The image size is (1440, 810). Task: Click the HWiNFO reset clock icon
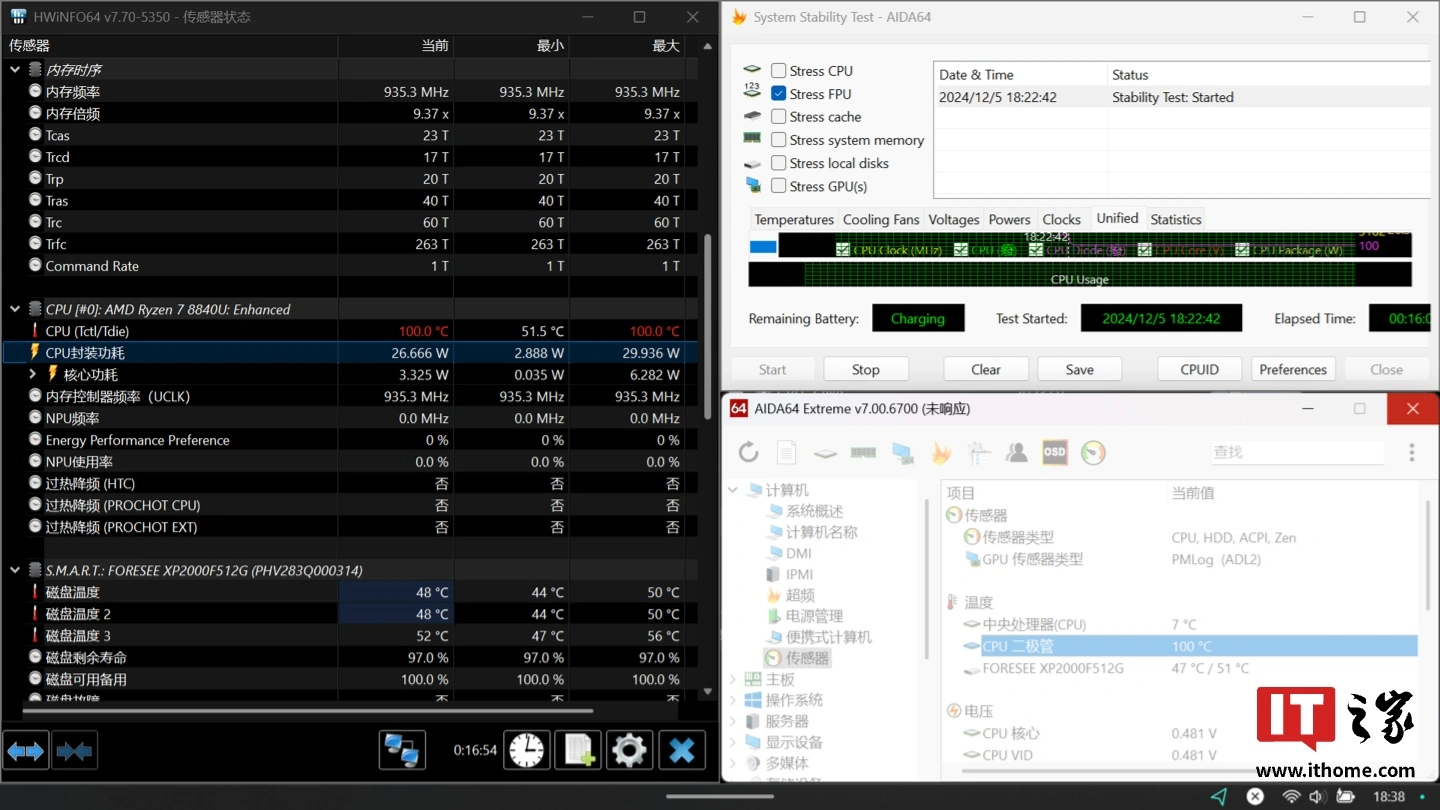pyautogui.click(x=526, y=750)
